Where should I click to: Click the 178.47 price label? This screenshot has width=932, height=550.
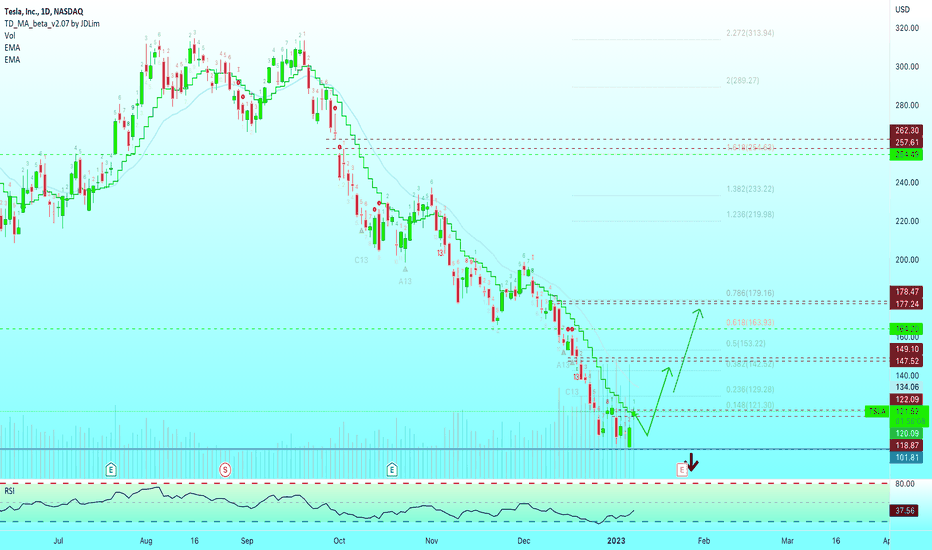pyautogui.click(x=906, y=291)
